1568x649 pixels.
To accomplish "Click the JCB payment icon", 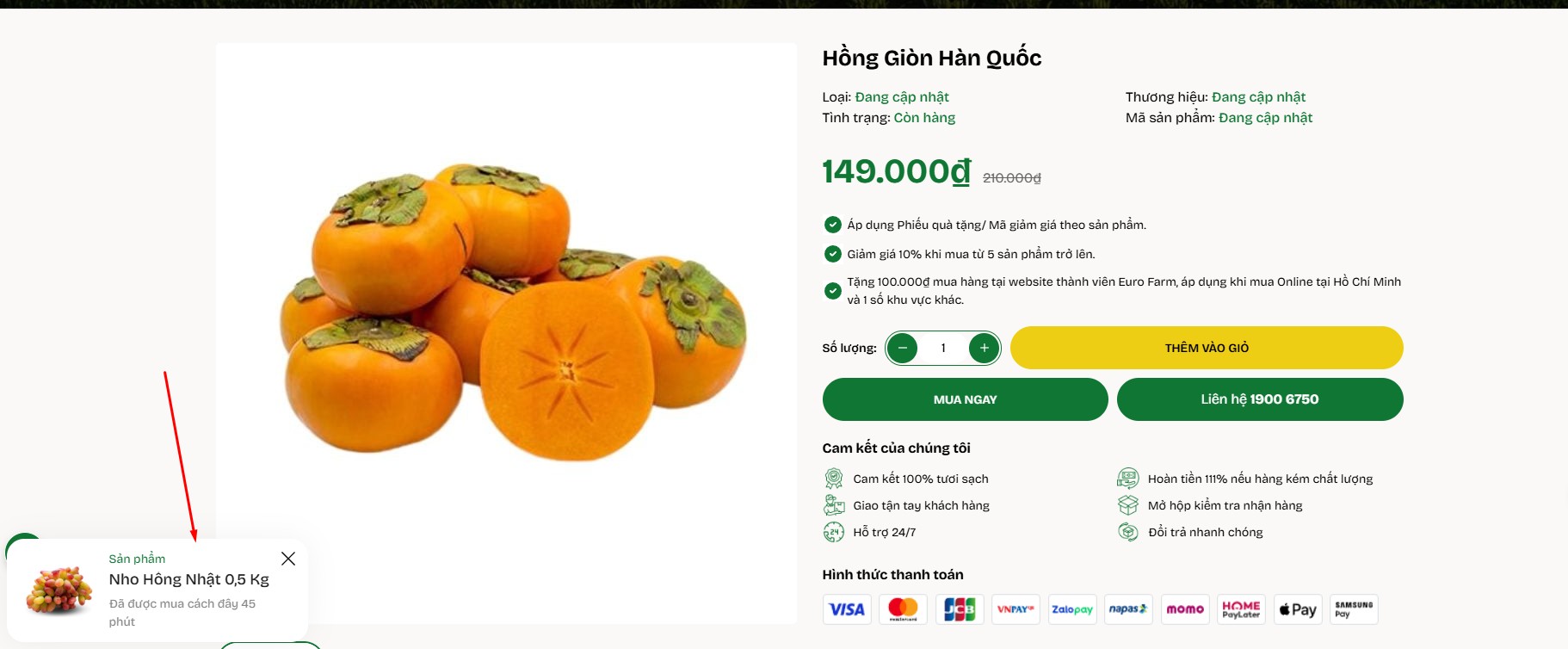I will (960, 609).
